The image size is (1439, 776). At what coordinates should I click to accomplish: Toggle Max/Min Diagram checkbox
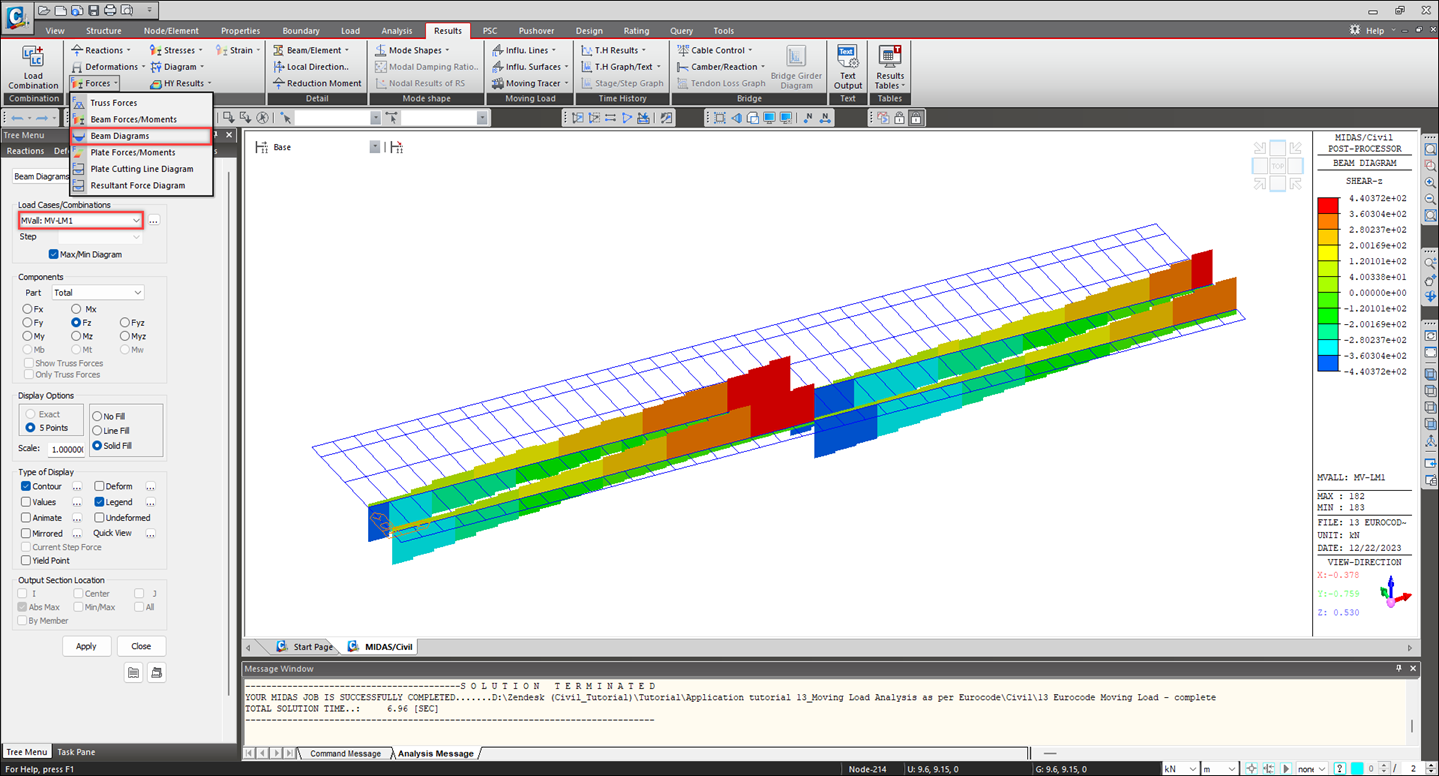(x=54, y=254)
